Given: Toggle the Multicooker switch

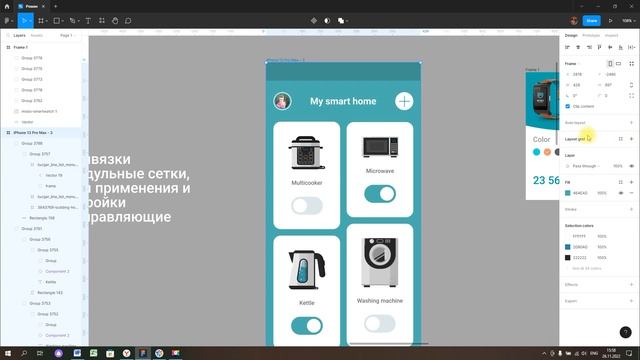Looking at the screenshot, I should tap(307, 206).
